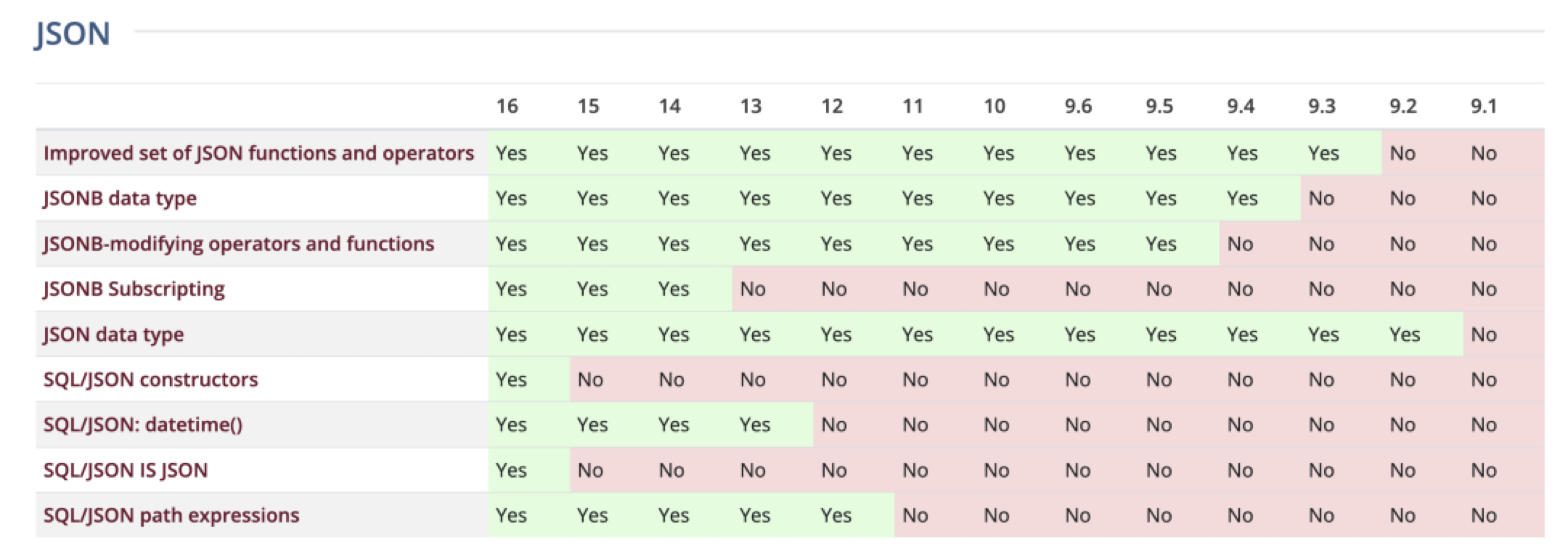The height and width of the screenshot is (550, 1568).
Task: Click 'Yes' cell for SQL/JSON constructors in 16
Action: (x=511, y=380)
